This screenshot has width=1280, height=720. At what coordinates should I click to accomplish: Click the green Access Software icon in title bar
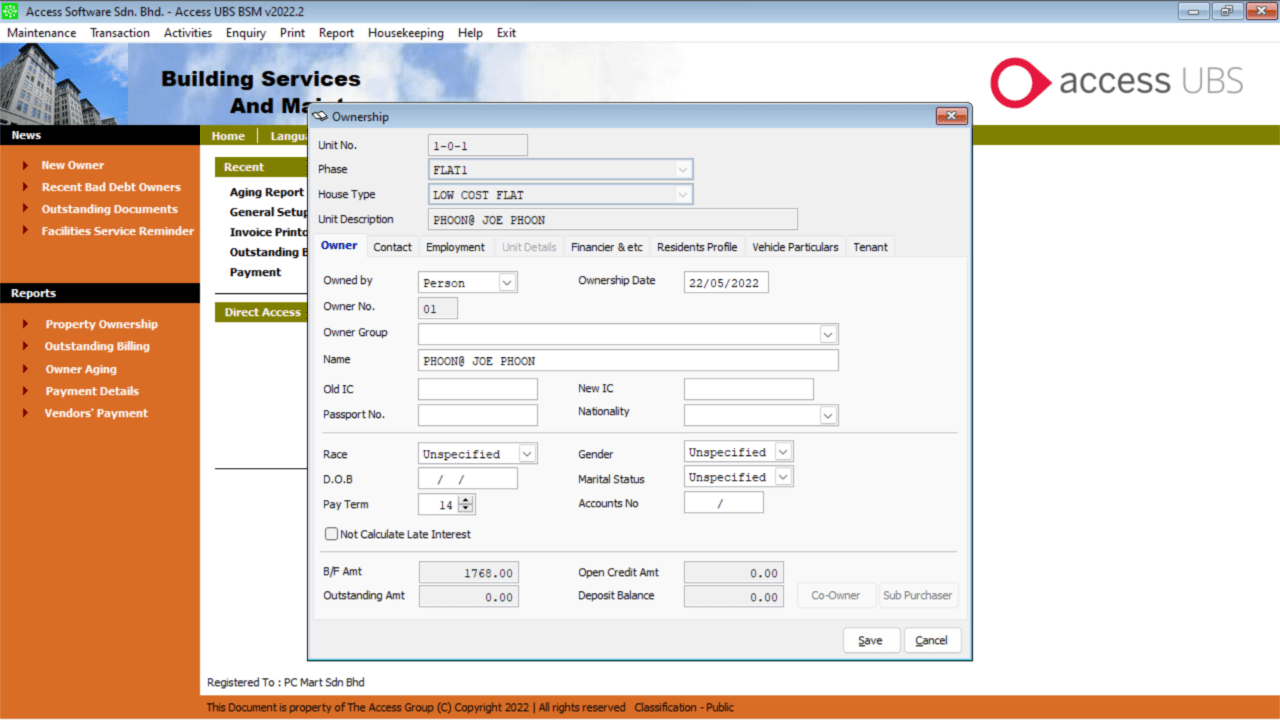(x=10, y=10)
